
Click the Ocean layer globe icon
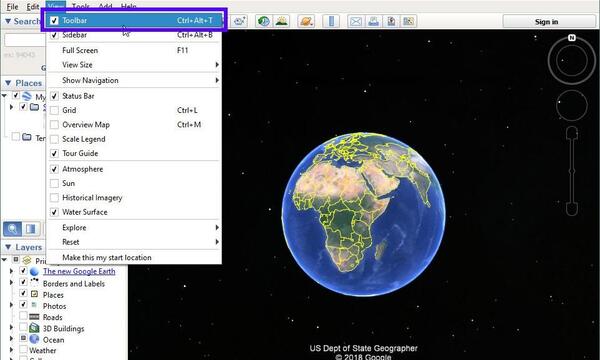(x=34, y=339)
